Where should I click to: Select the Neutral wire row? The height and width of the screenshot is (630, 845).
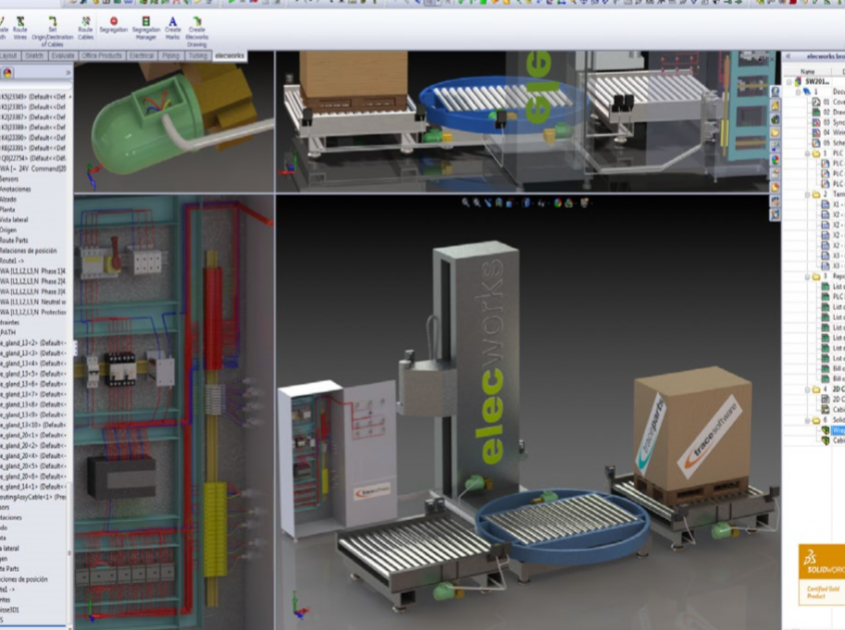tap(33, 302)
